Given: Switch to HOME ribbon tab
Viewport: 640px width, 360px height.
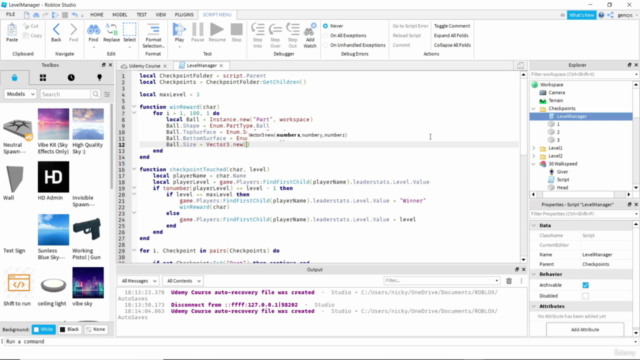Looking at the screenshot, I should click(97, 15).
